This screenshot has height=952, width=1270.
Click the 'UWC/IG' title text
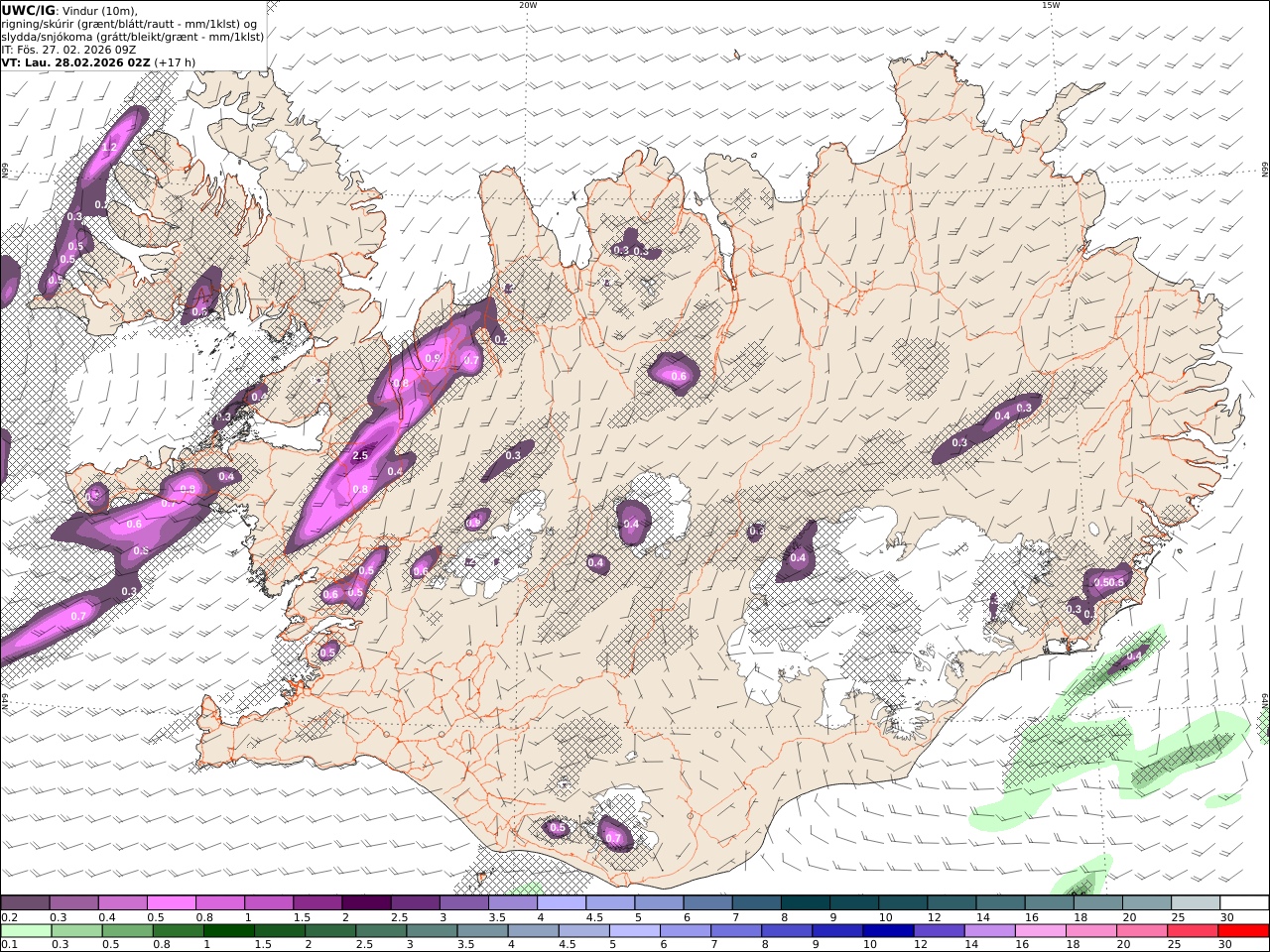tap(29, 10)
